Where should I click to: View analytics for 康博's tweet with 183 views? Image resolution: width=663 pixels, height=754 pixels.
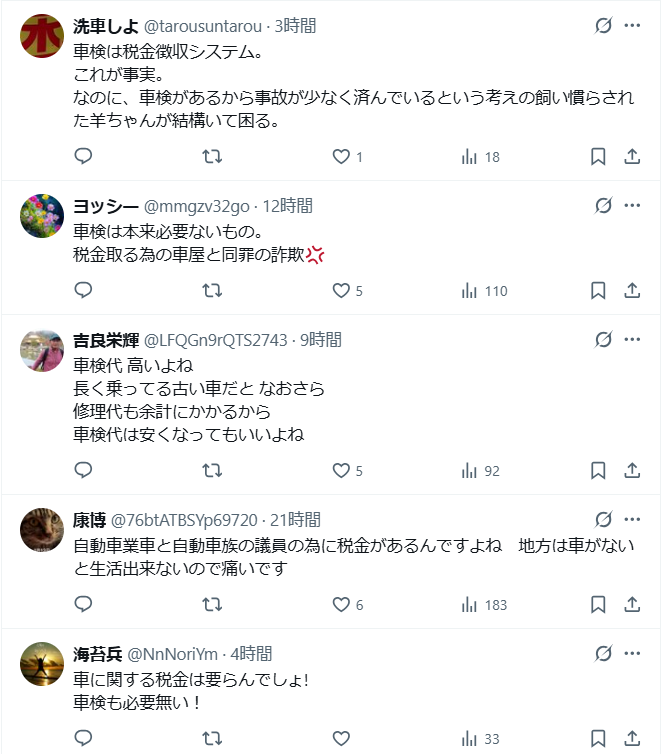pos(484,605)
